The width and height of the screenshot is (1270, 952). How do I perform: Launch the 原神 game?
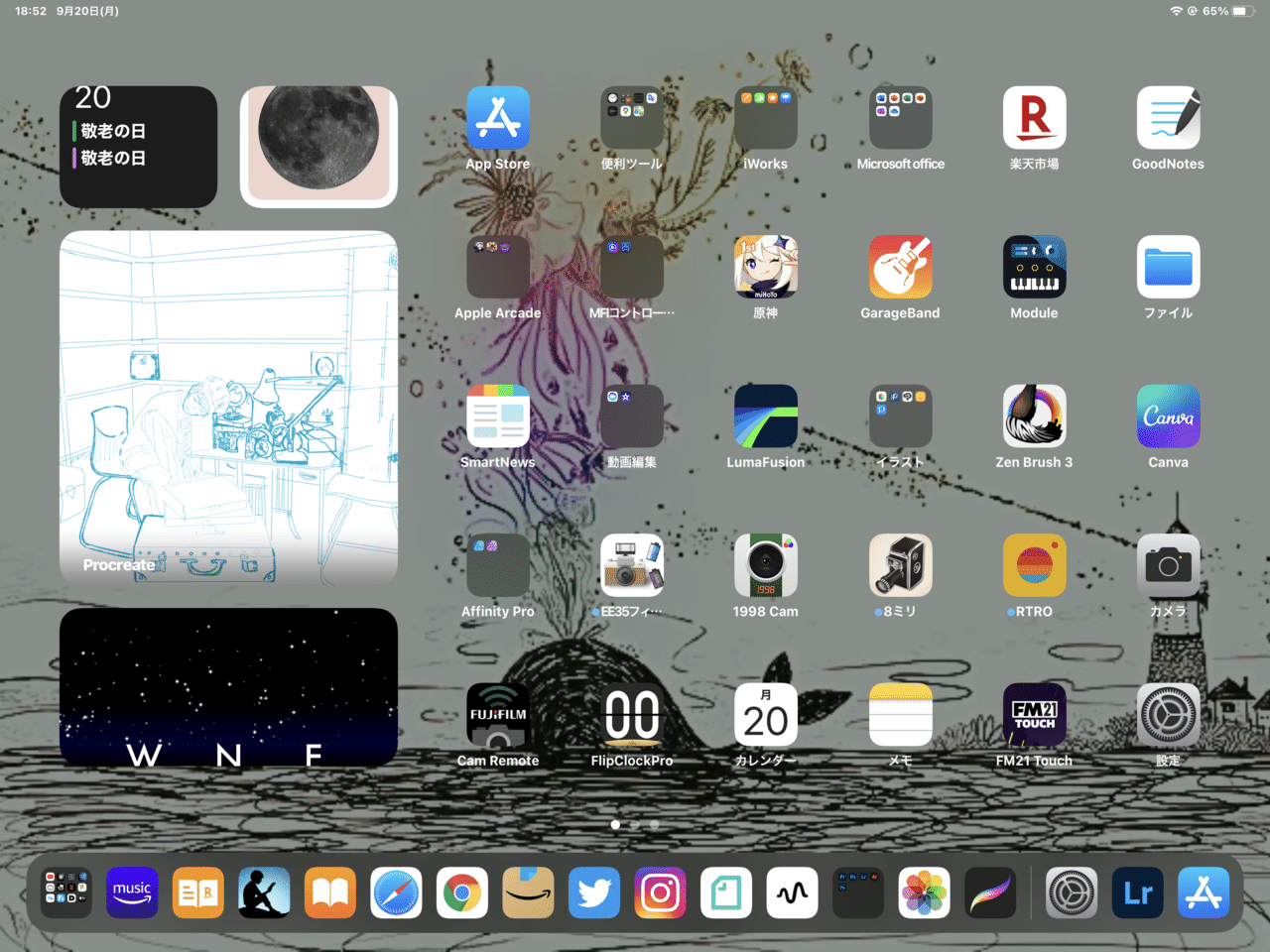(766, 267)
